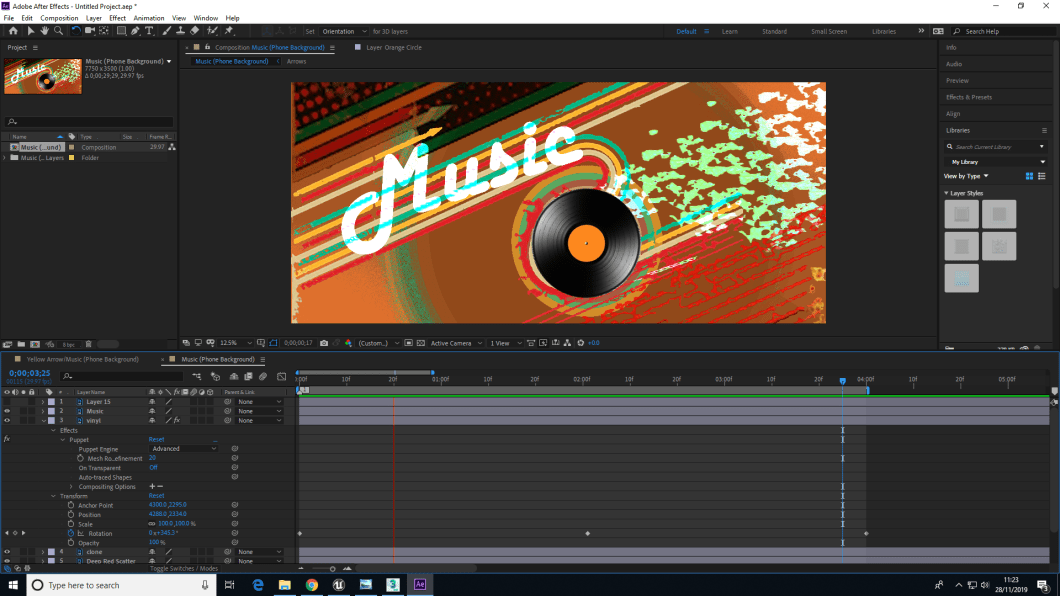1060x596 pixels.
Task: Click the Learn workspace button
Action: (730, 31)
